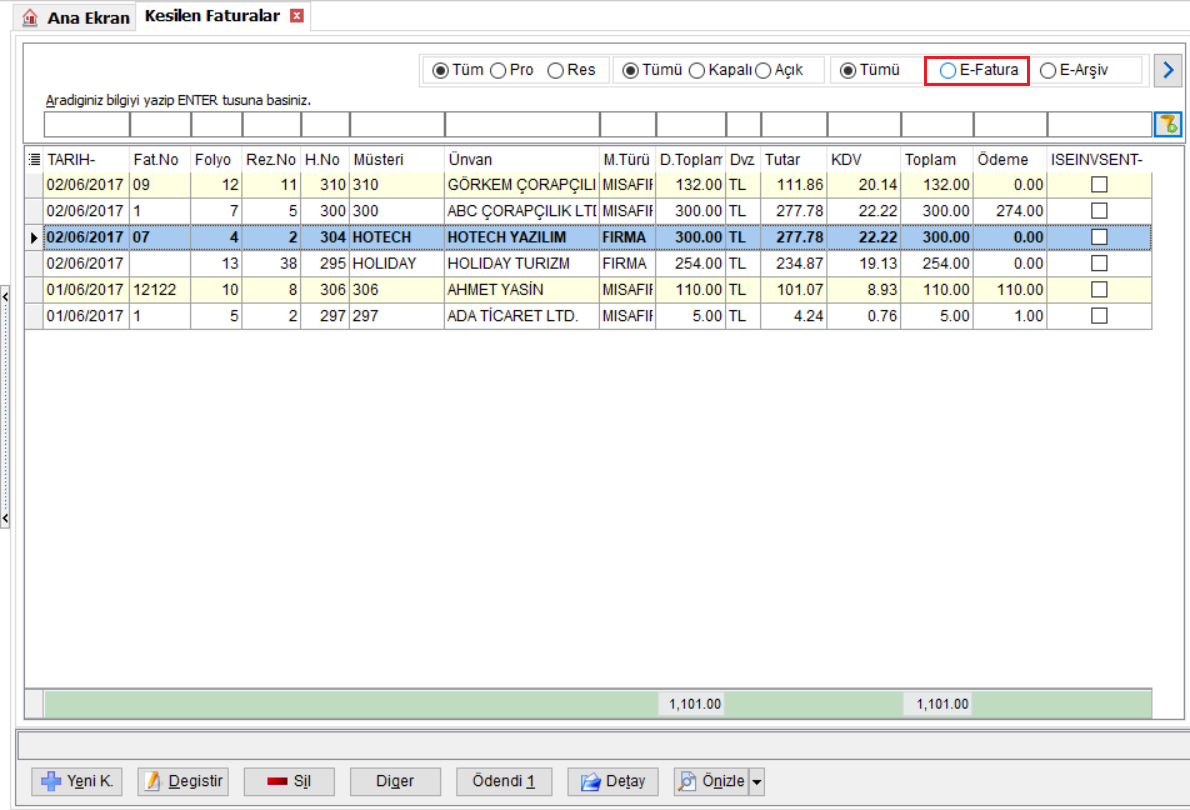Select the E-Fatura radio button
This screenshot has width=1190, height=810.
[x=947, y=71]
